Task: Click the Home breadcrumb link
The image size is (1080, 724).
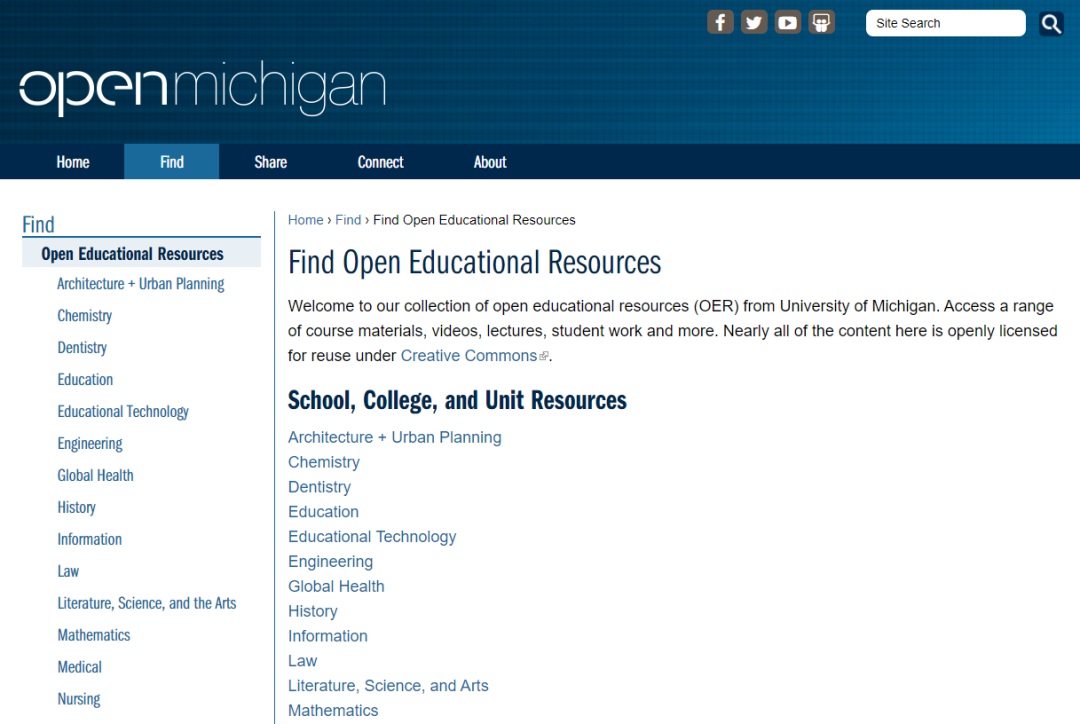Action: click(306, 220)
